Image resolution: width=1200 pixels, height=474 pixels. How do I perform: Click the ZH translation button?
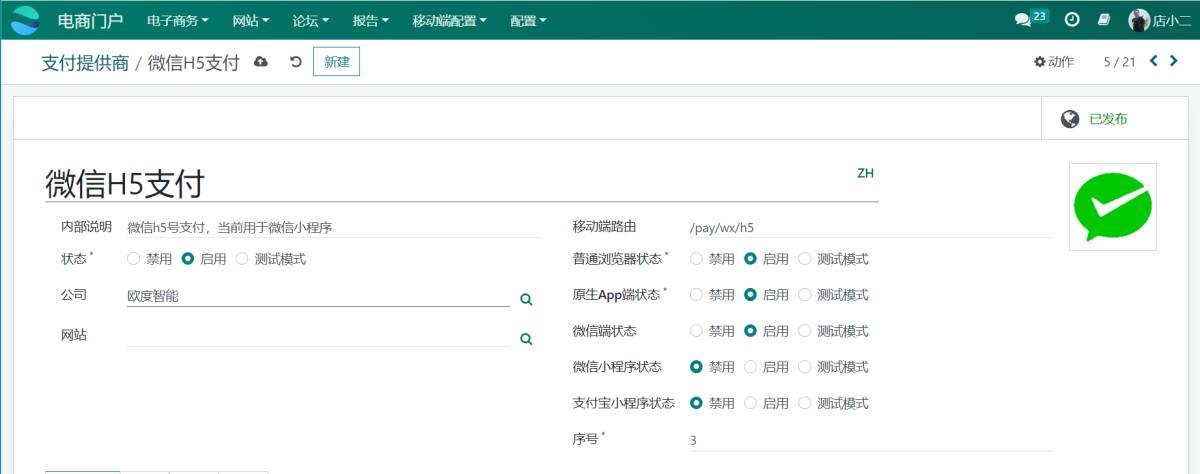tap(866, 173)
